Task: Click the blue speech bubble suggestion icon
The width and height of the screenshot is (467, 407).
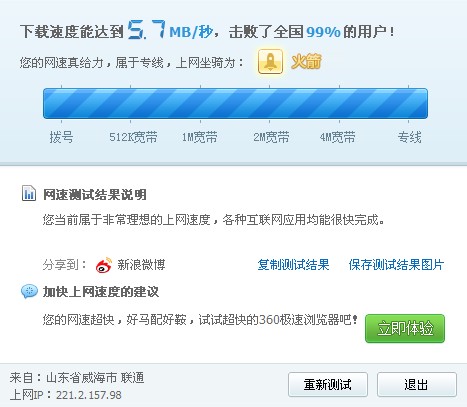Action: (29, 291)
